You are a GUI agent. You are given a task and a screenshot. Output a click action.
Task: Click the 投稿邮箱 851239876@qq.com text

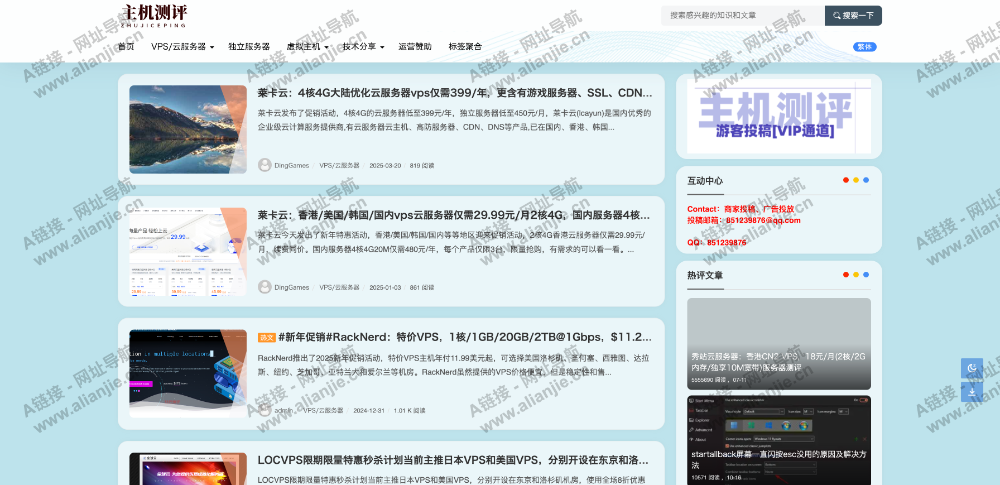point(744,220)
